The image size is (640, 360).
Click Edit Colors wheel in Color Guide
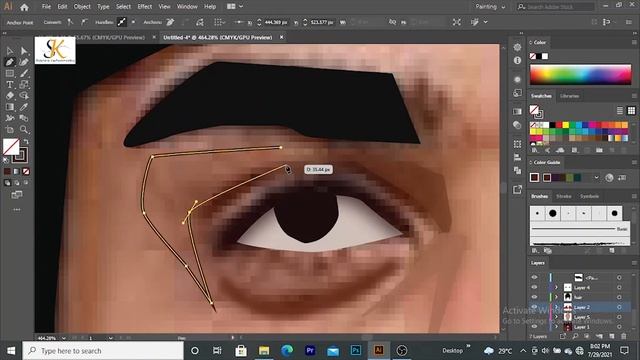click(x=609, y=178)
